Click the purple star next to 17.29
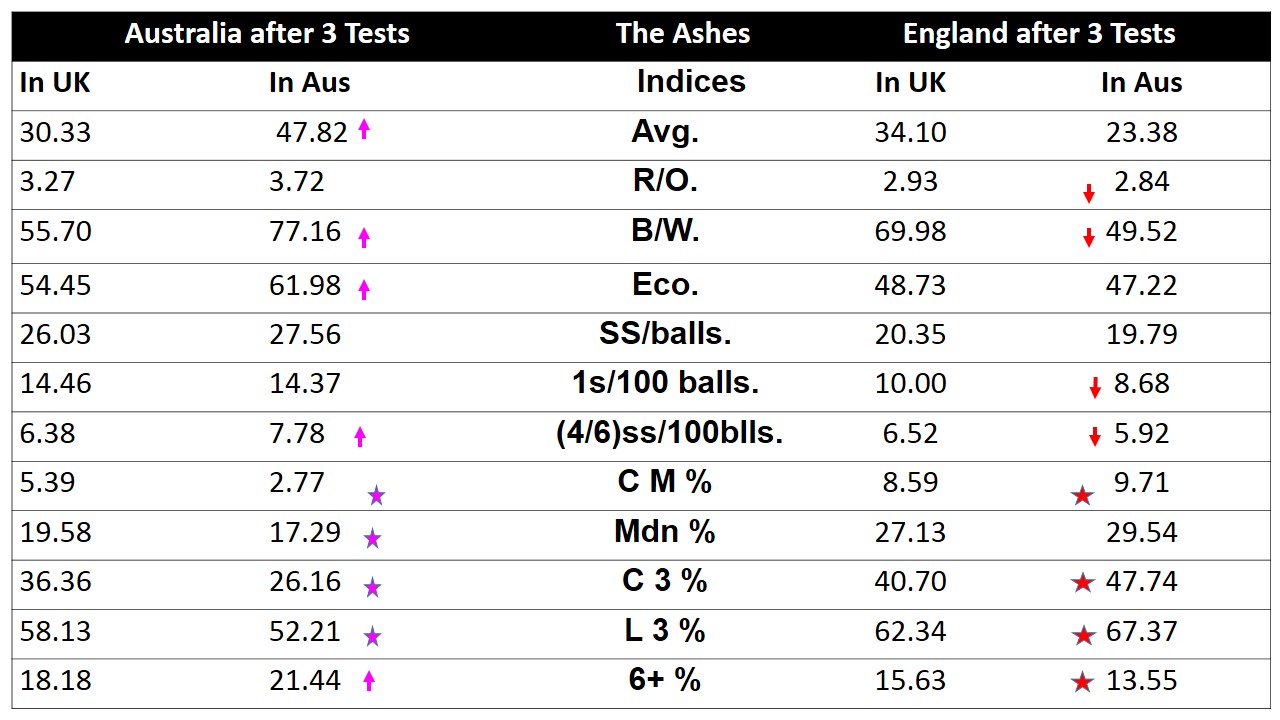This screenshot has width=1280, height=720. point(372,539)
